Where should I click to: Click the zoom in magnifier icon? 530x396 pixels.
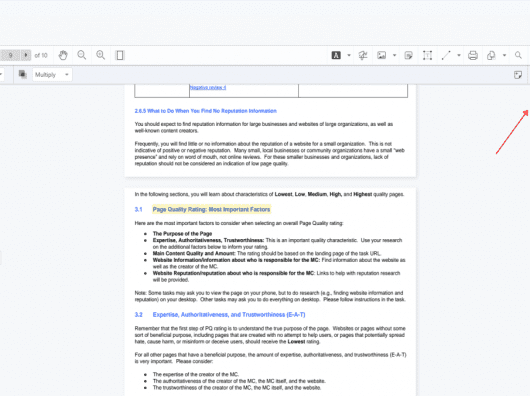click(x=100, y=55)
